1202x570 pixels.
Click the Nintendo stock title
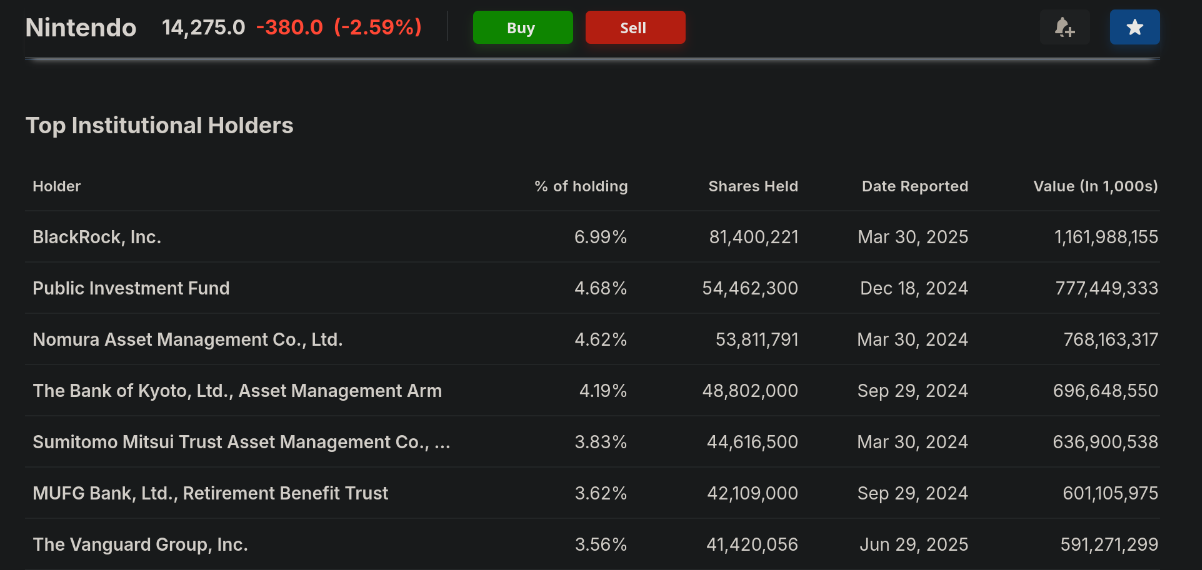click(81, 28)
